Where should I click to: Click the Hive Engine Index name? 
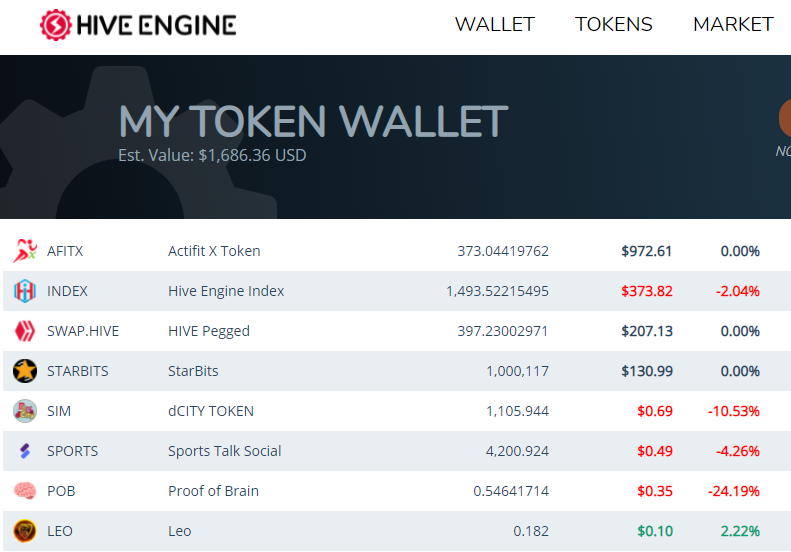pyautogui.click(x=226, y=291)
